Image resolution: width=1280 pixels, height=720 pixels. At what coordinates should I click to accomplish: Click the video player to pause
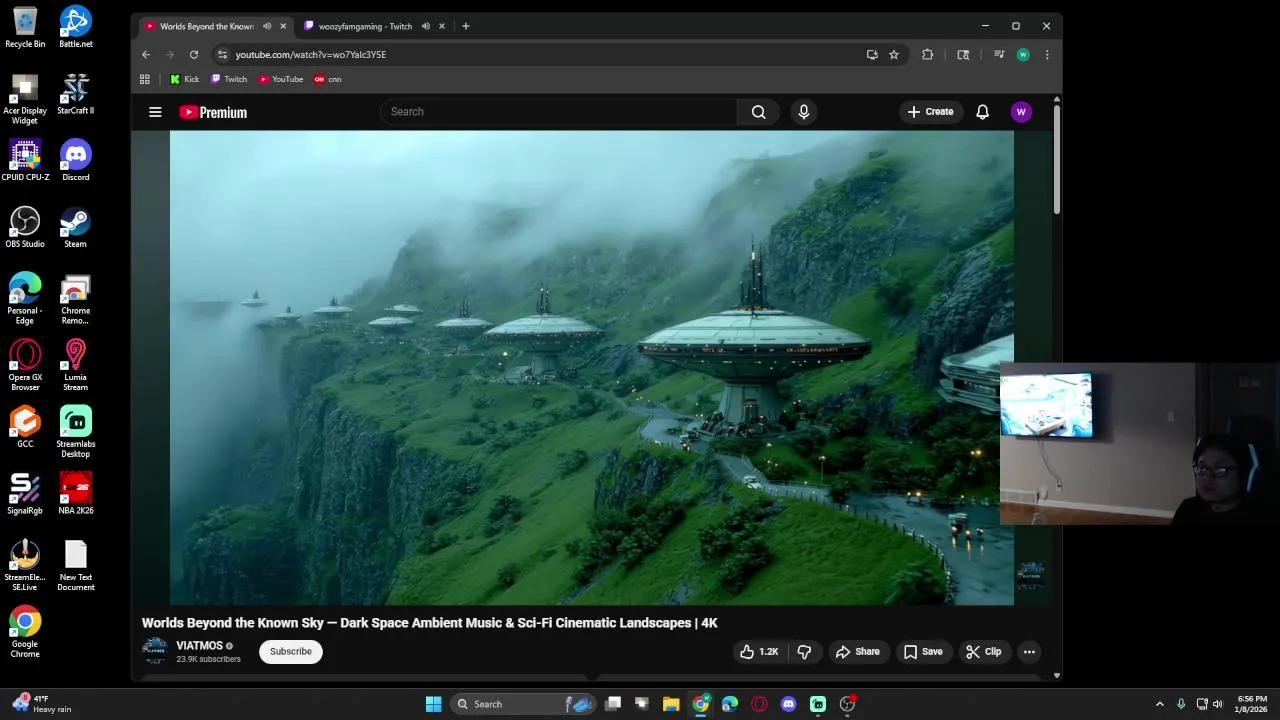tap(591, 368)
